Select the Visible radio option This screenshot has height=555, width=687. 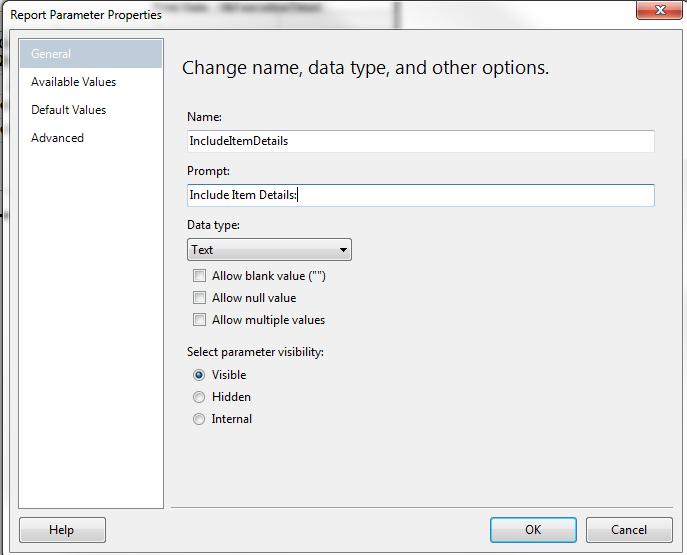(199, 375)
